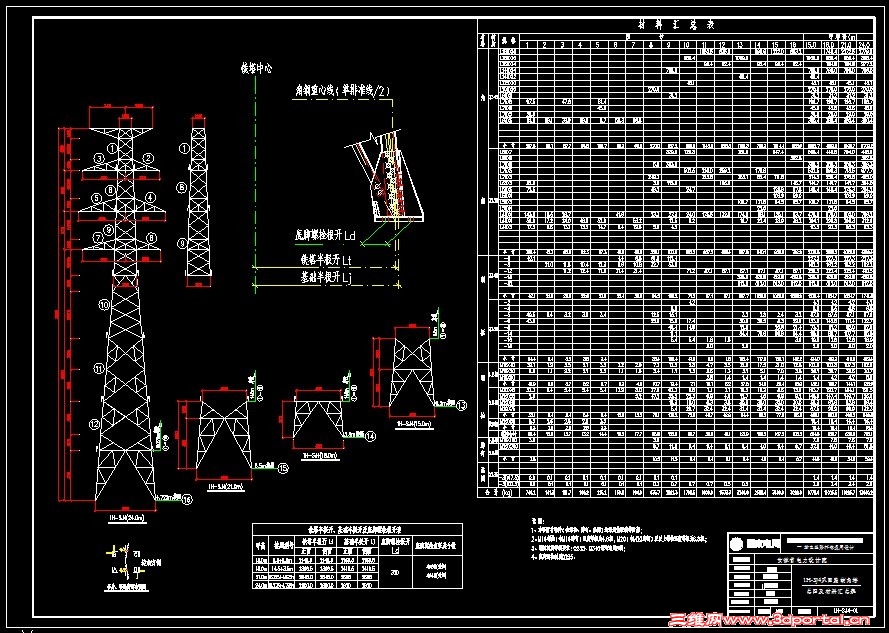Select the '铁塔半根开 Lt' dimension label

[x=327, y=259]
